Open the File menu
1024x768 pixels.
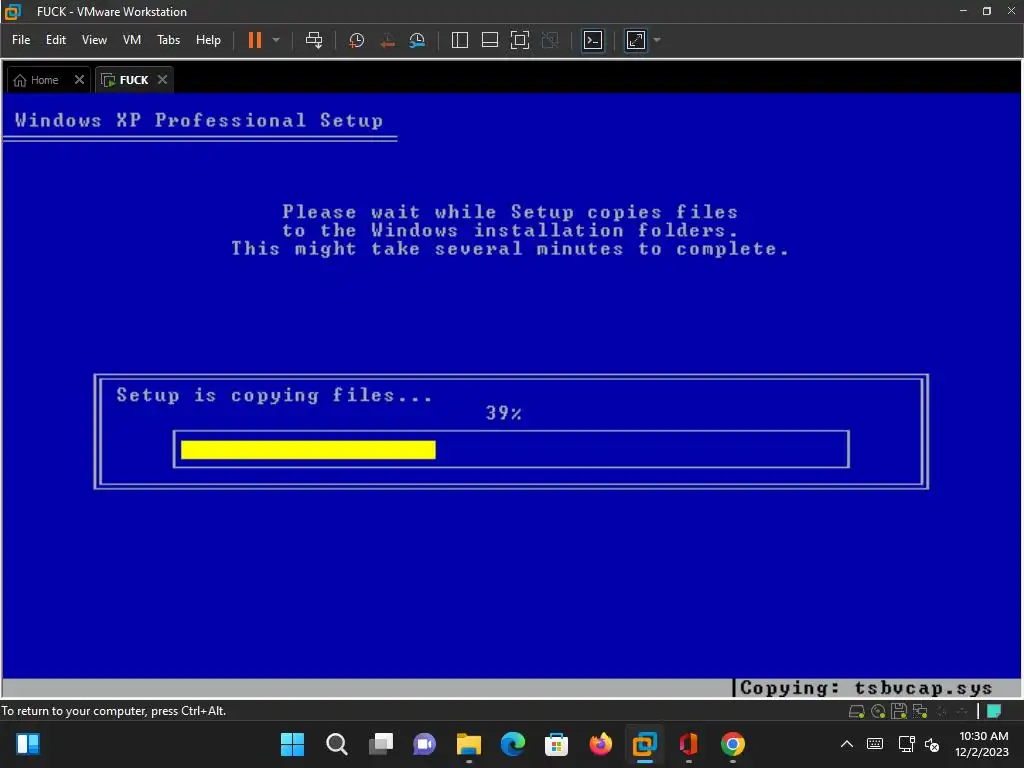tap(21, 40)
